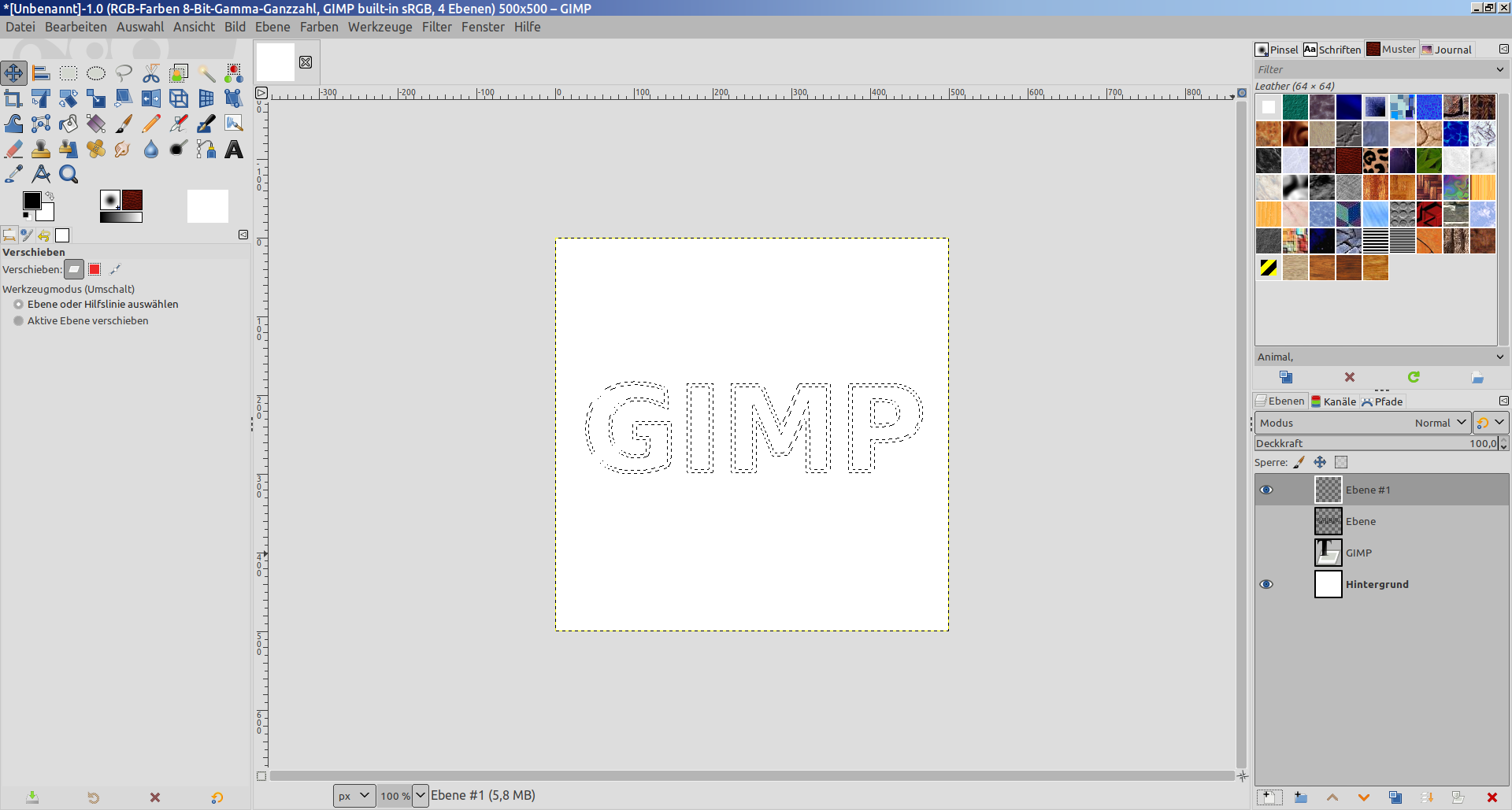Image resolution: width=1512 pixels, height=810 pixels.
Task: Select the Heal bandage tool
Action: click(x=96, y=149)
